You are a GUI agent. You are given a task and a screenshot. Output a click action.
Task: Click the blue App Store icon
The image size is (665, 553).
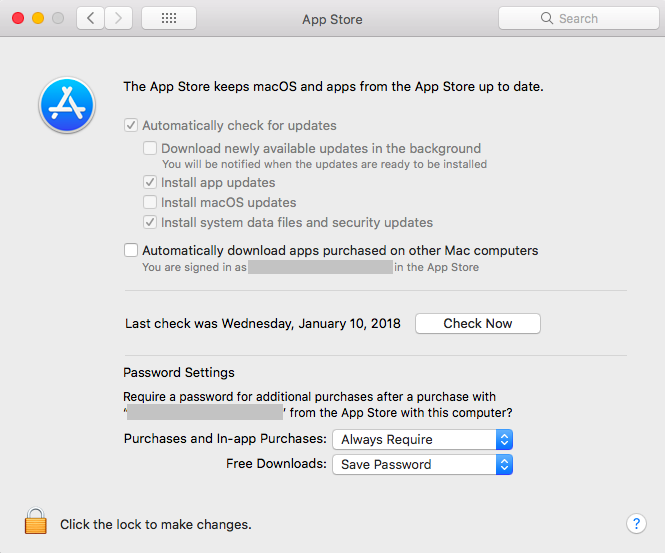click(x=66, y=105)
